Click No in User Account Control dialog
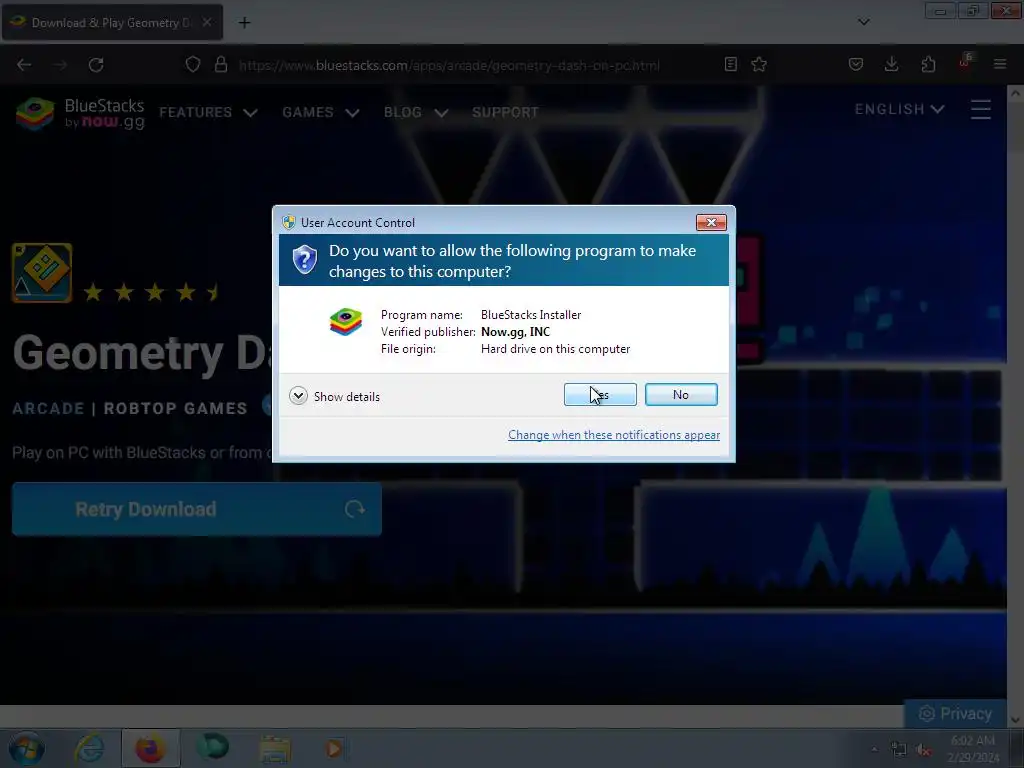The height and width of the screenshot is (768, 1024). [x=680, y=394]
